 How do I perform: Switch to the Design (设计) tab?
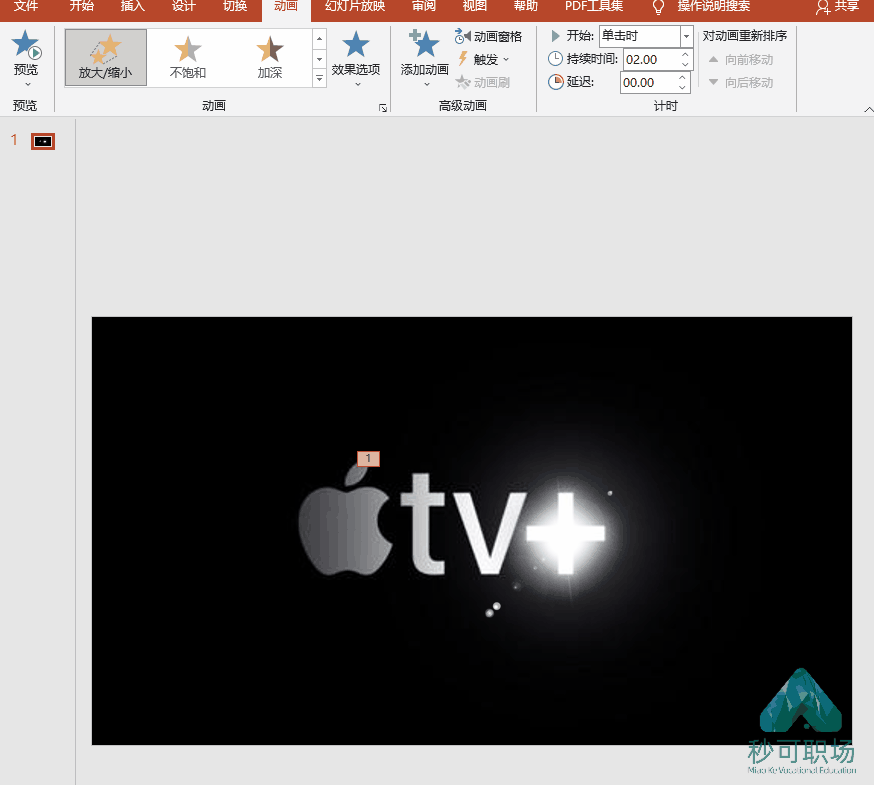tap(183, 7)
